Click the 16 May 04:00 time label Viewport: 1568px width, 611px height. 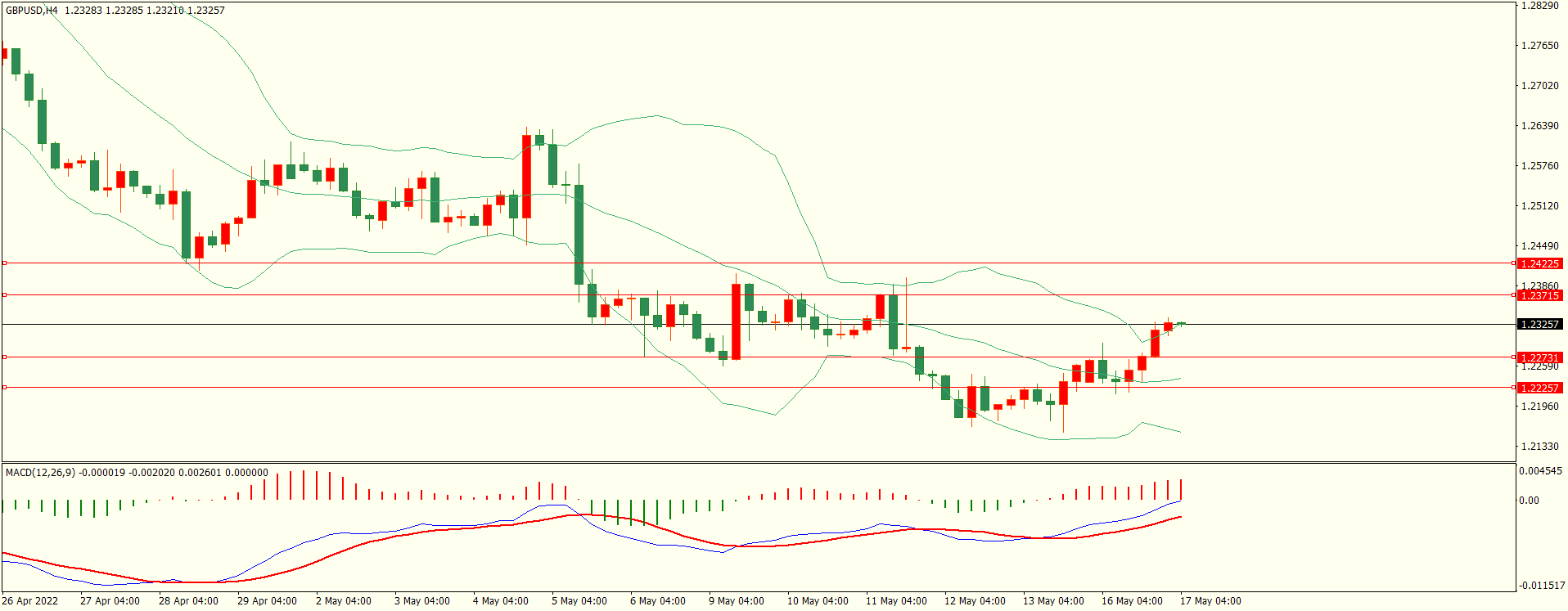point(1132,601)
